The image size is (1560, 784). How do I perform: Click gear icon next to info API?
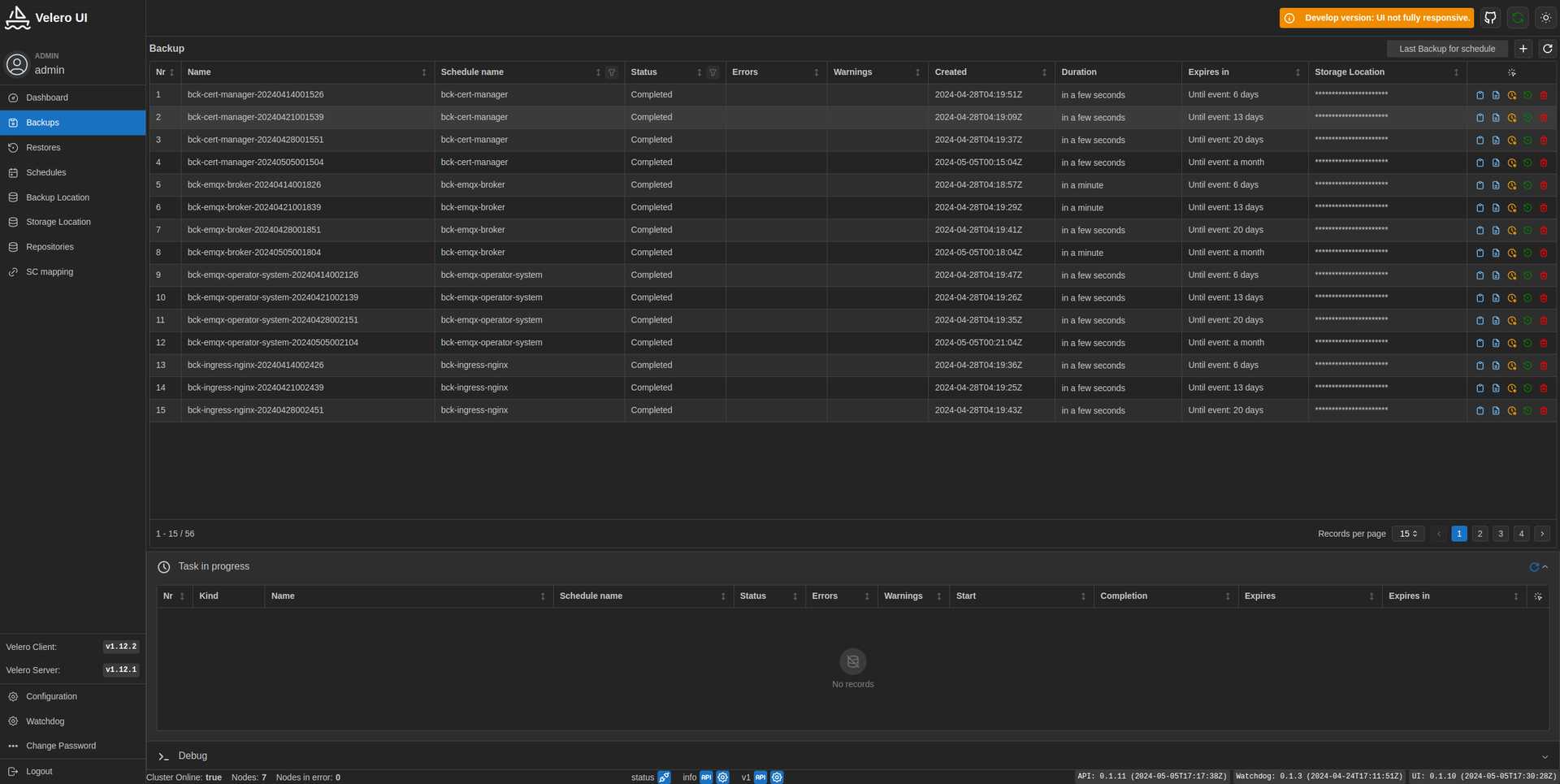[722, 778]
